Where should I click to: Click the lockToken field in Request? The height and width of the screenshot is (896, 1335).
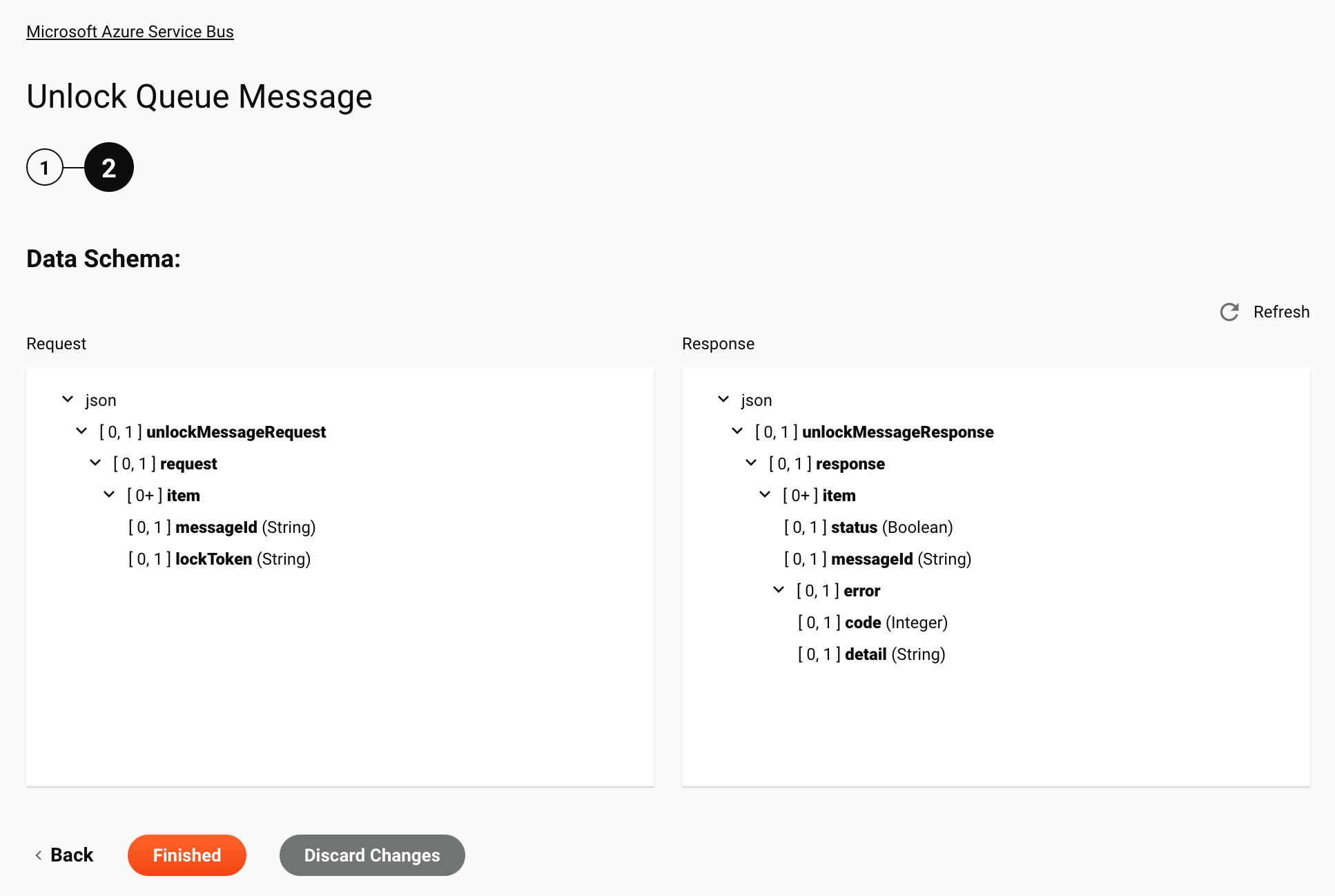click(x=213, y=559)
